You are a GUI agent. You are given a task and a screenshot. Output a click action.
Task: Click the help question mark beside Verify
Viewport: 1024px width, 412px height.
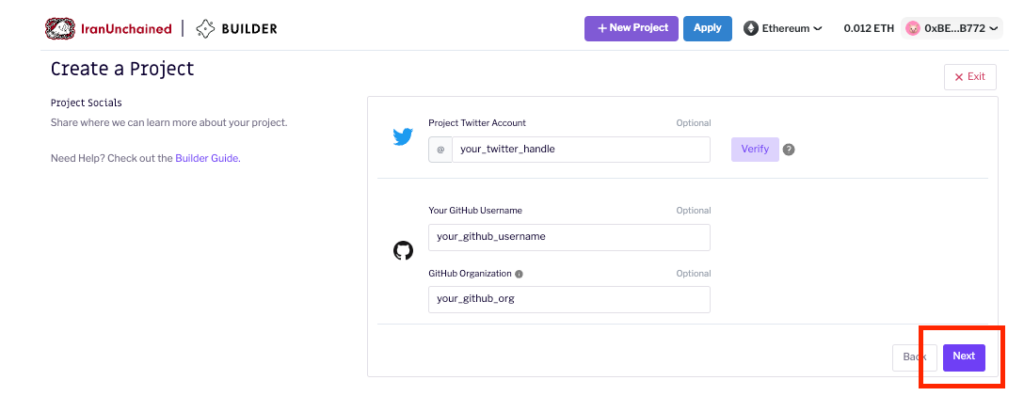[789, 150]
